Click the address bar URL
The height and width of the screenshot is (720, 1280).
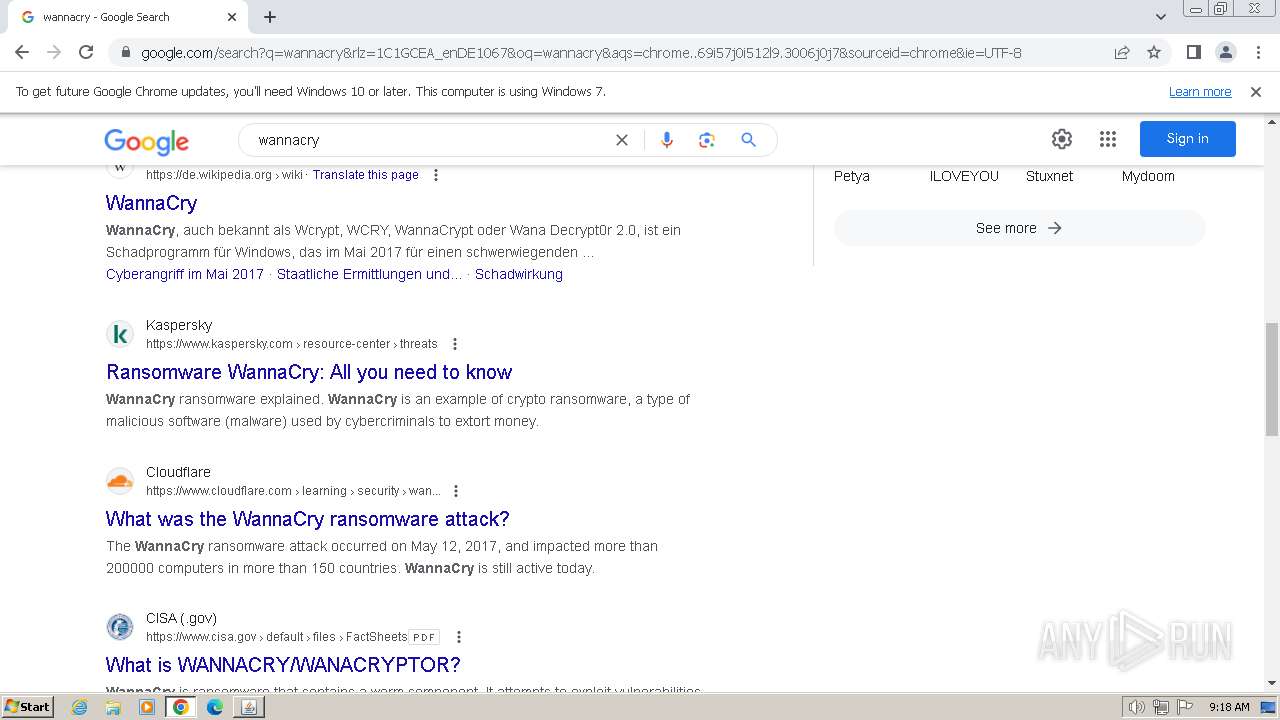point(581,53)
